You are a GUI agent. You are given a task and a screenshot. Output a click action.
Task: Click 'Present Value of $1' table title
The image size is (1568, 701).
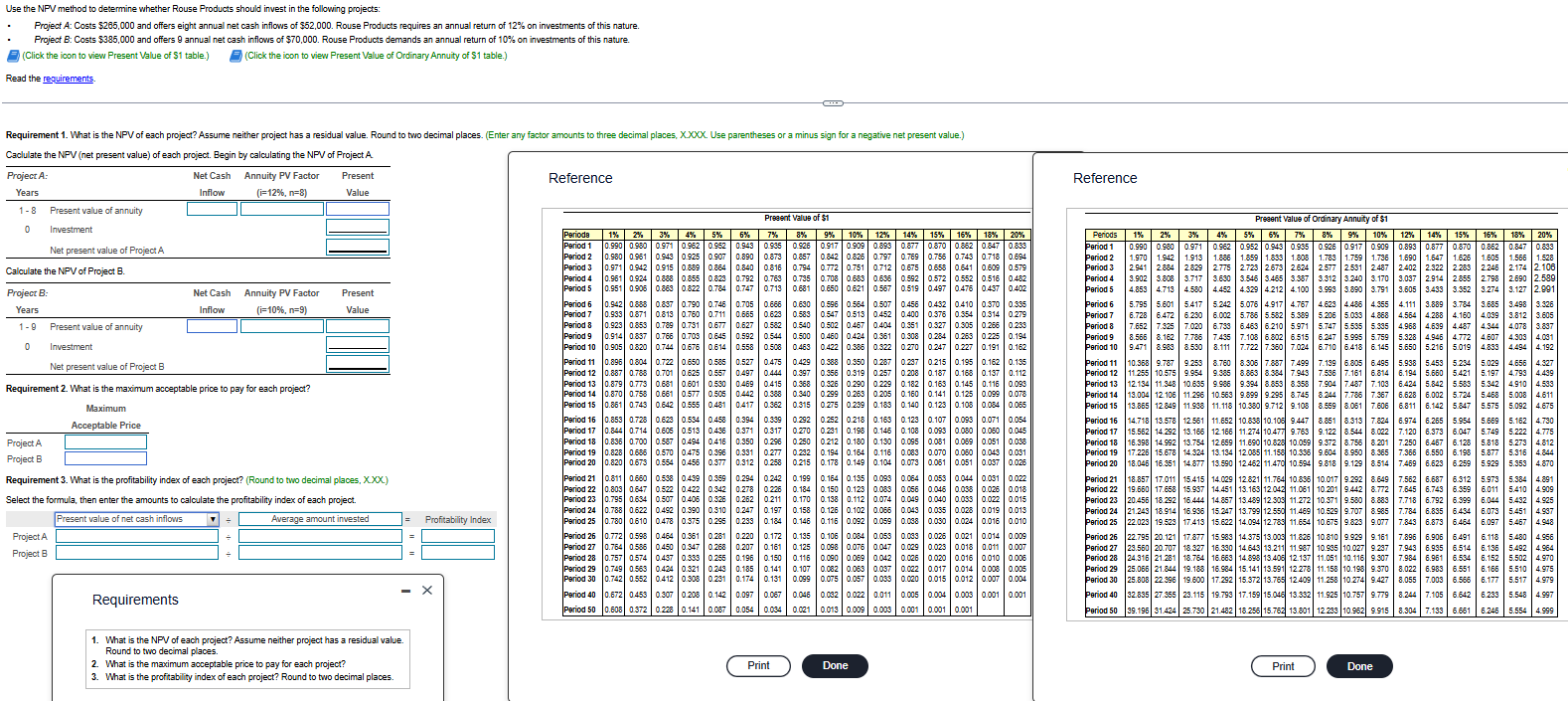796,218
